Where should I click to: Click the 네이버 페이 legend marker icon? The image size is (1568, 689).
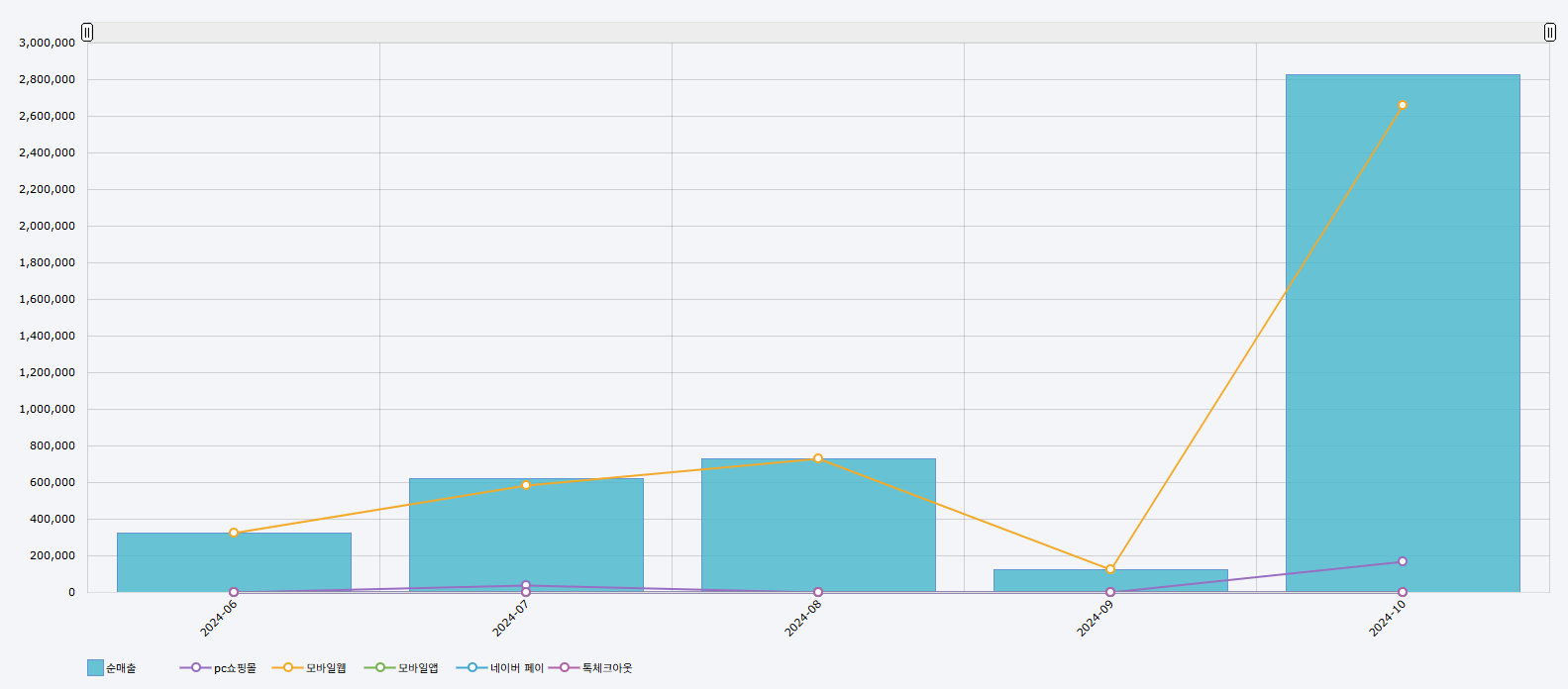pyautogui.click(x=472, y=668)
